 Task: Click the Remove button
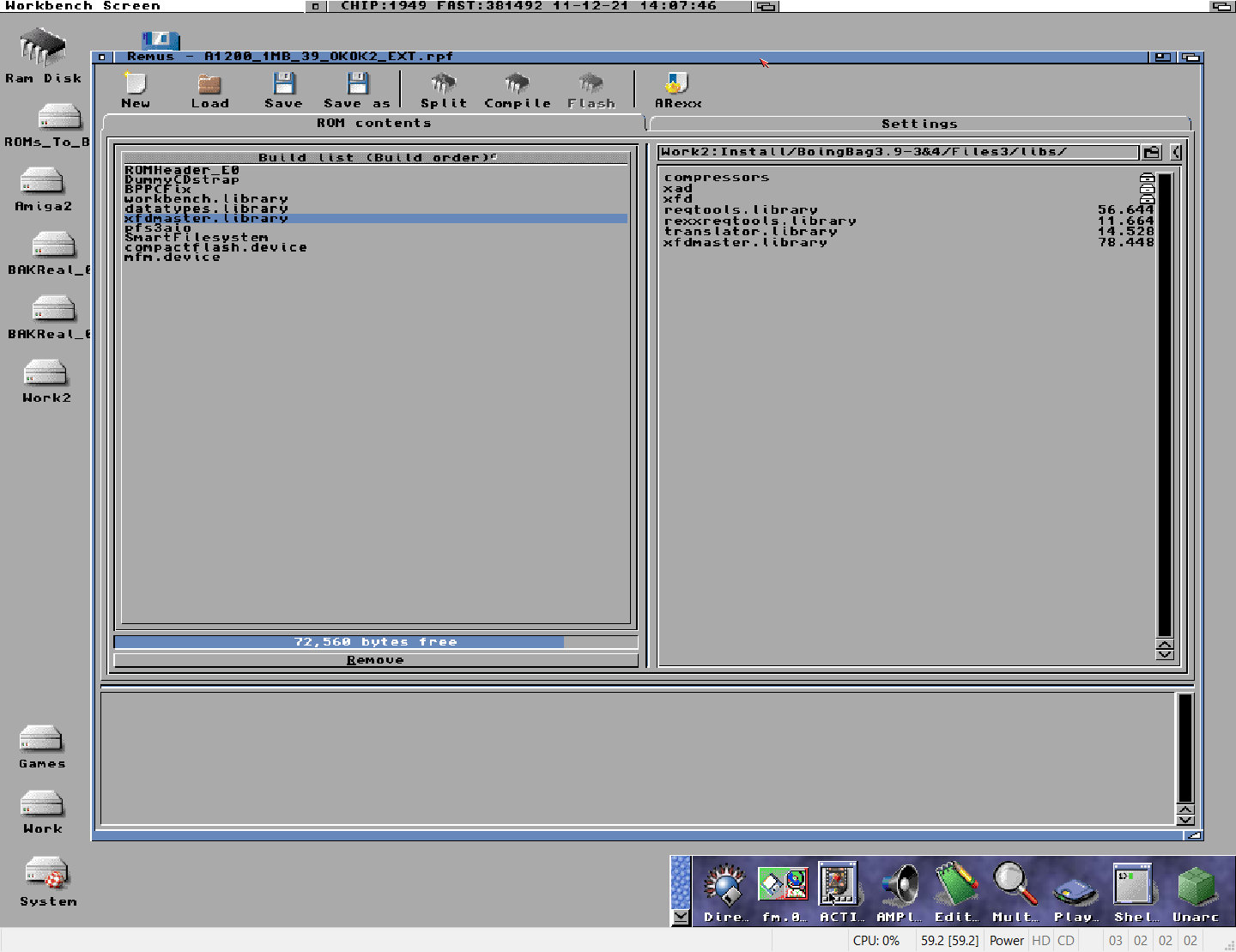[376, 660]
